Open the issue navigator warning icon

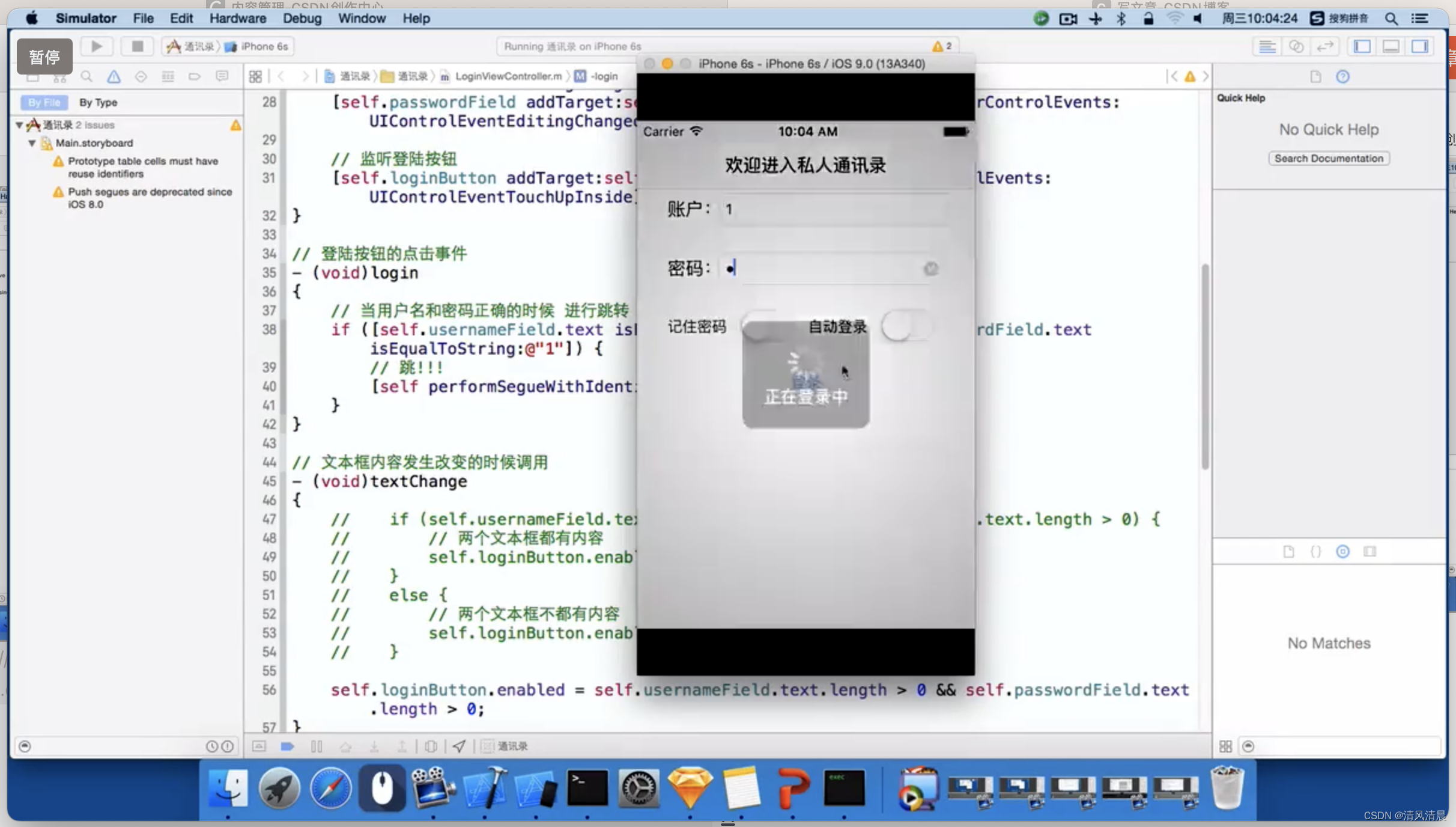pos(114,76)
